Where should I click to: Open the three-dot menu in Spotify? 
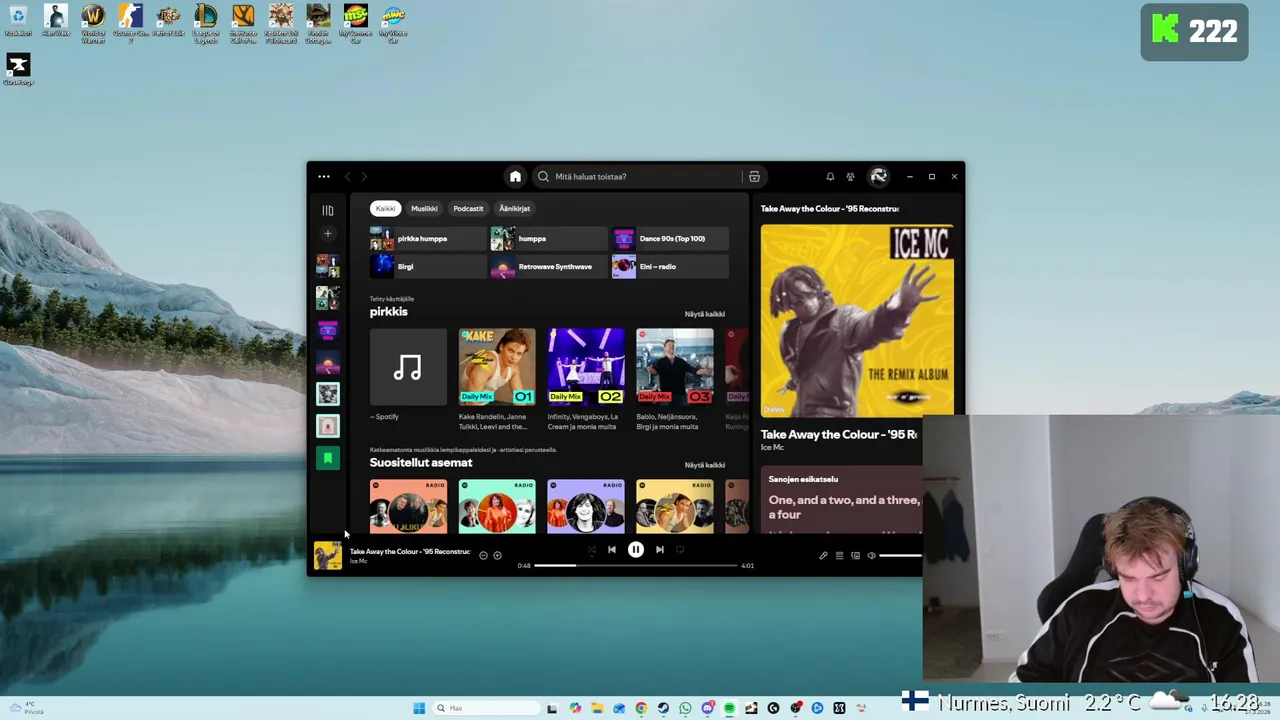coord(324,177)
